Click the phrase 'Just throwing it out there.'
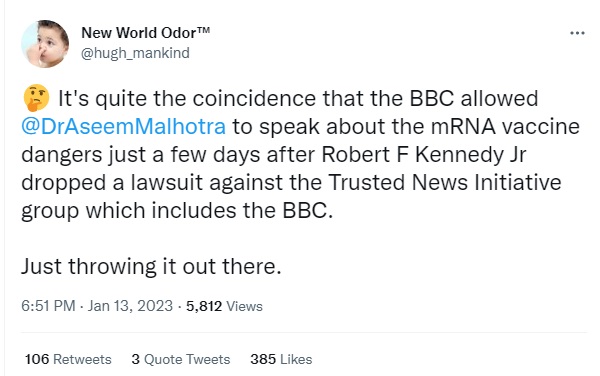Viewport: 600px width, 376px height. [151, 266]
